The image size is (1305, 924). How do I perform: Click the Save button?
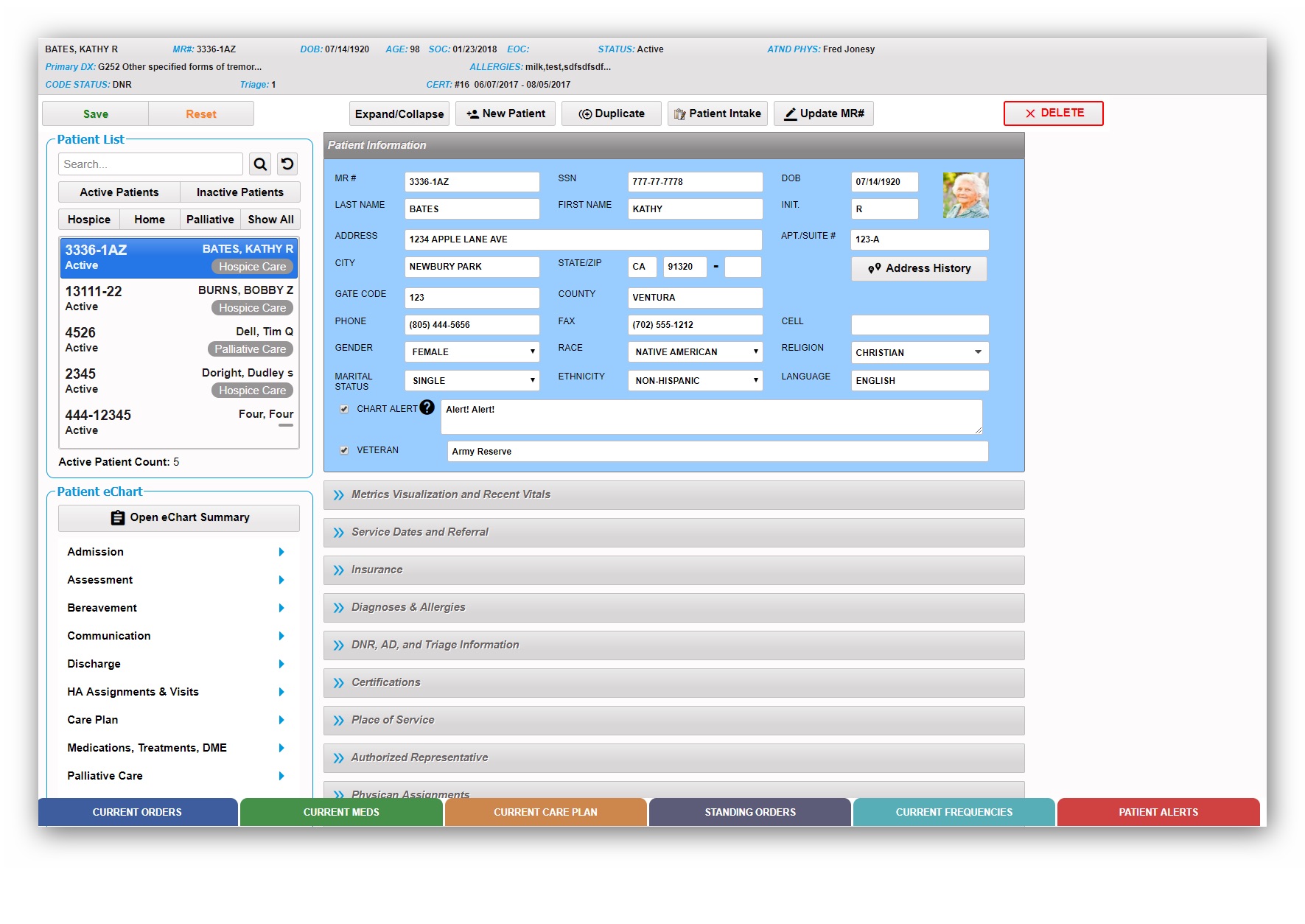tap(96, 114)
